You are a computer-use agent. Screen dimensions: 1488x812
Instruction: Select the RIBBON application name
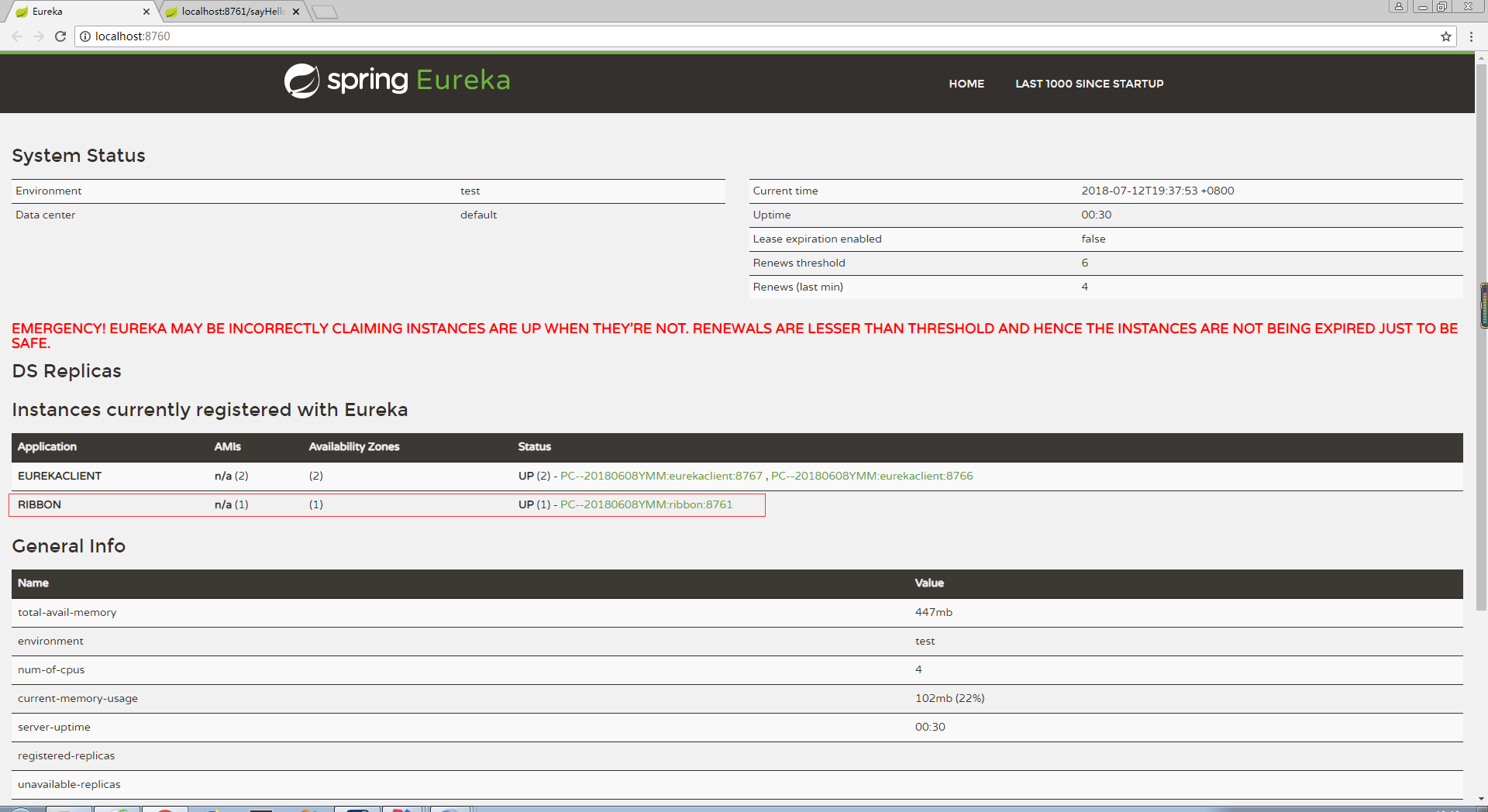(x=40, y=504)
